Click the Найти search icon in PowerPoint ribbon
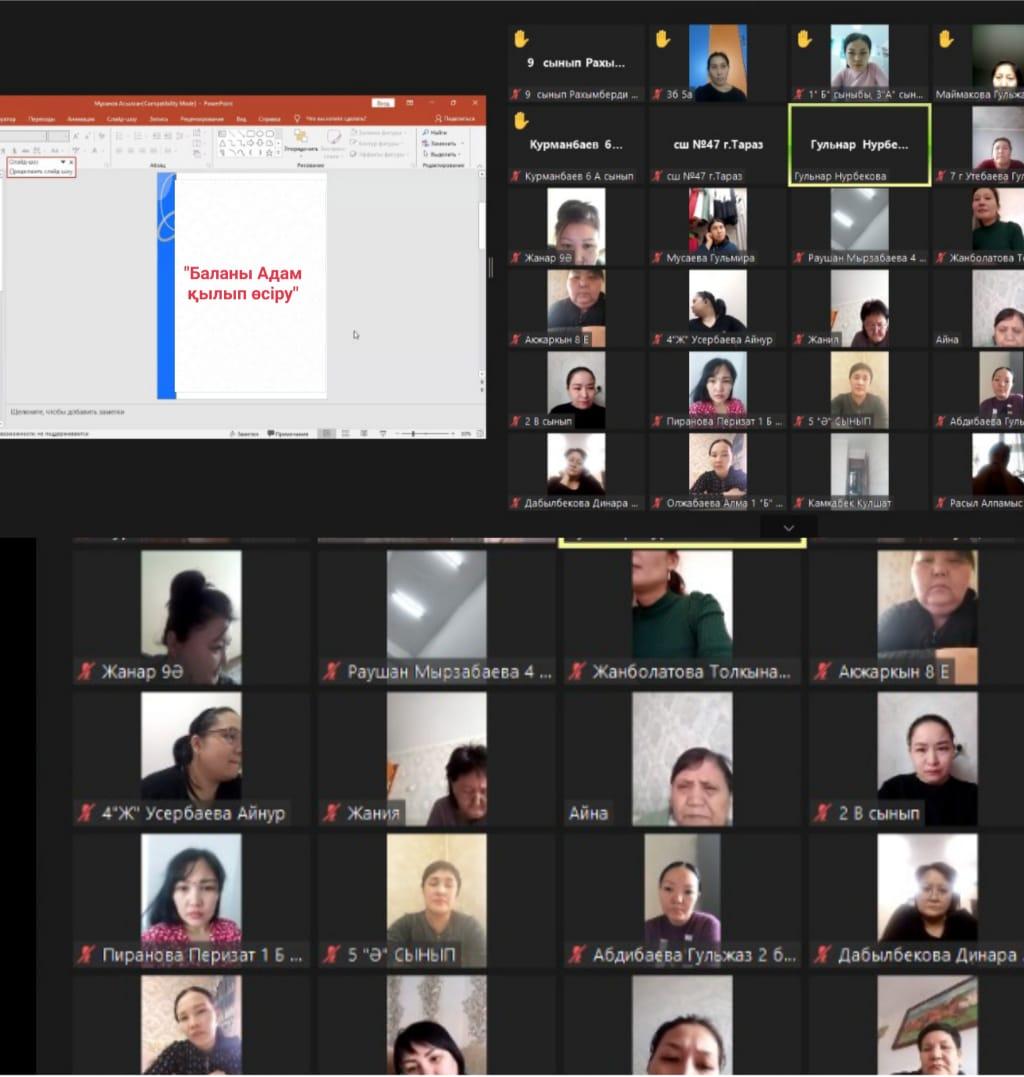Image resolution: width=1024 pixels, height=1077 pixels. 425,133
